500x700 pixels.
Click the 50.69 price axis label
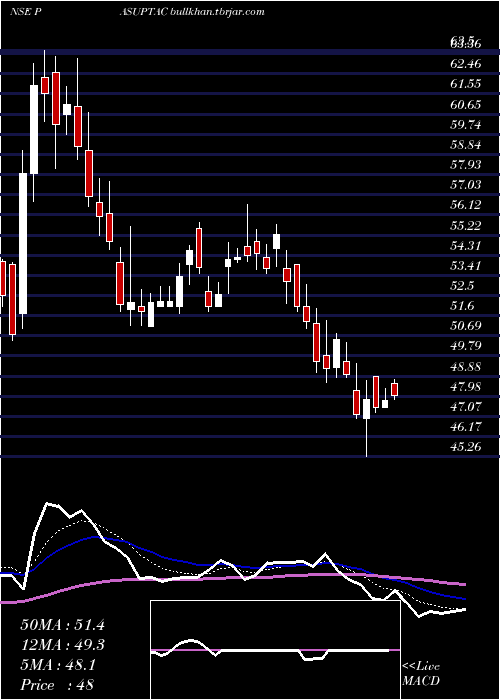466,326
